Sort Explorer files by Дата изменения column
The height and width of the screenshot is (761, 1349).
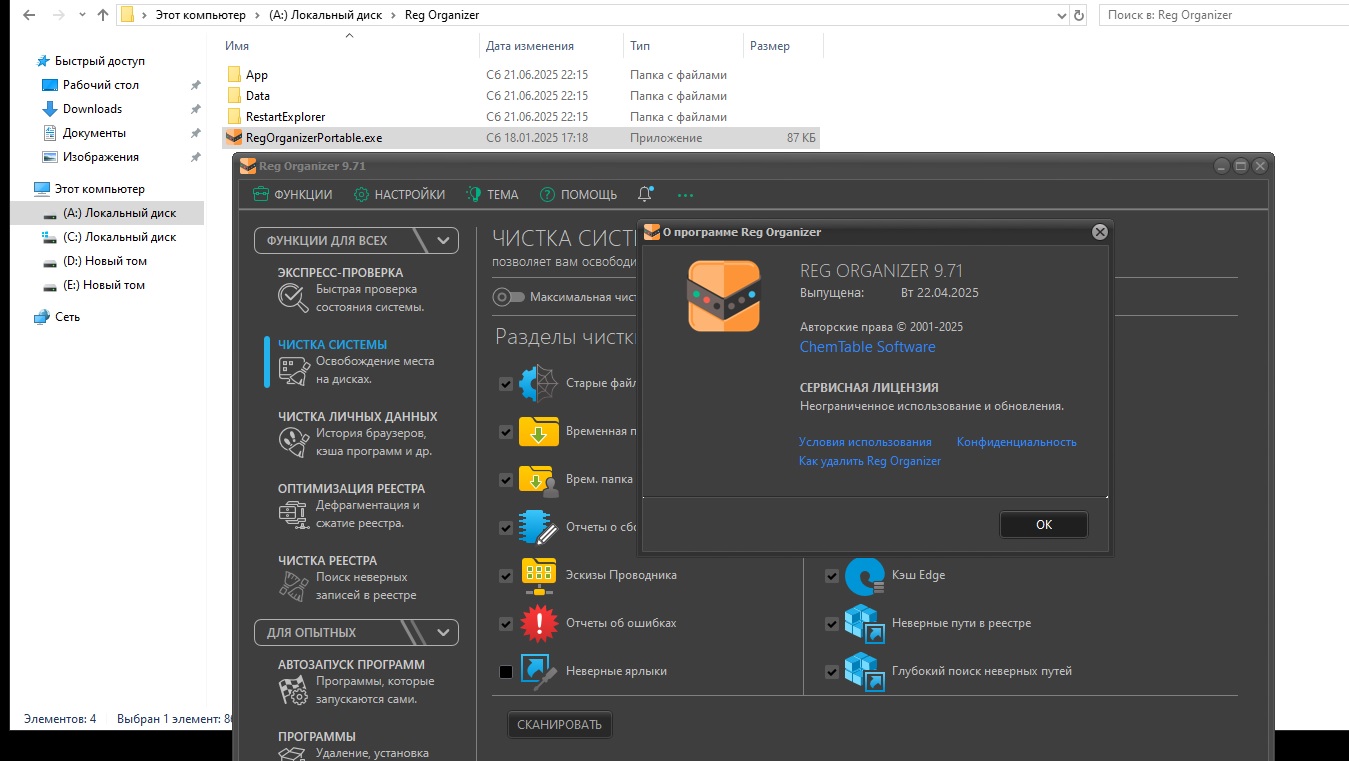(530, 46)
